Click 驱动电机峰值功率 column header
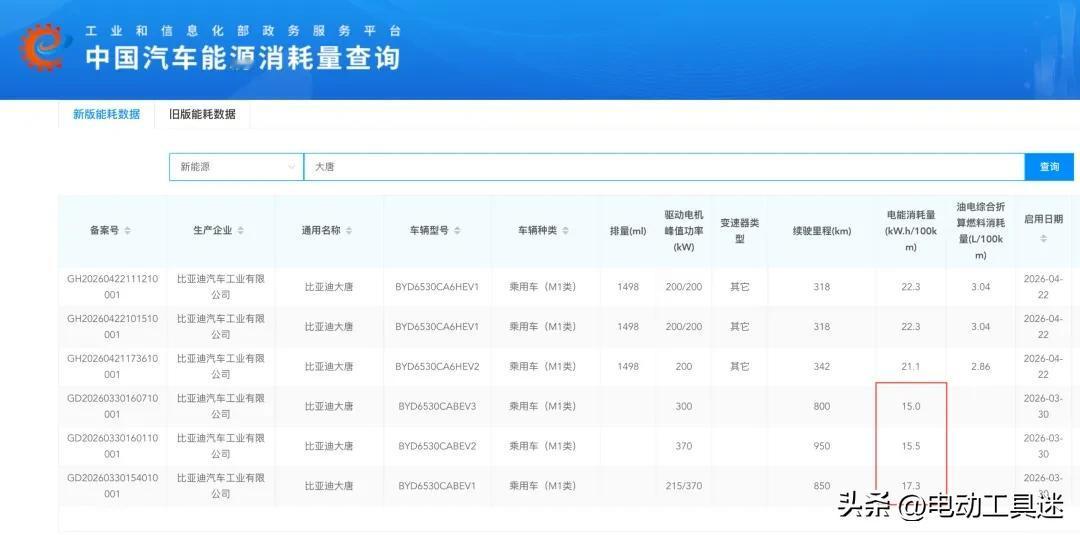 [x=684, y=231]
